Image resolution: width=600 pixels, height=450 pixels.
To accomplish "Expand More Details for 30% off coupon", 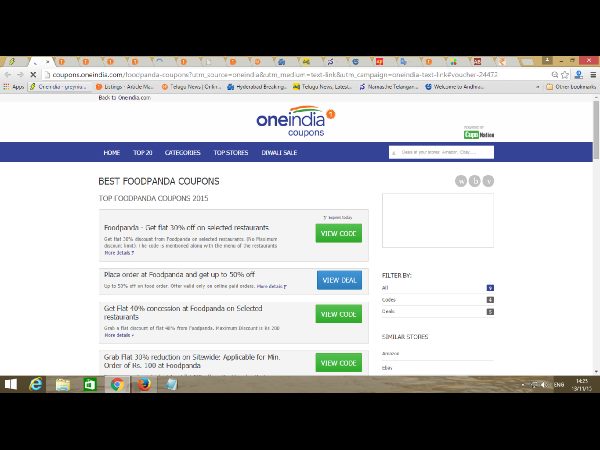I will pyautogui.click(x=117, y=254).
